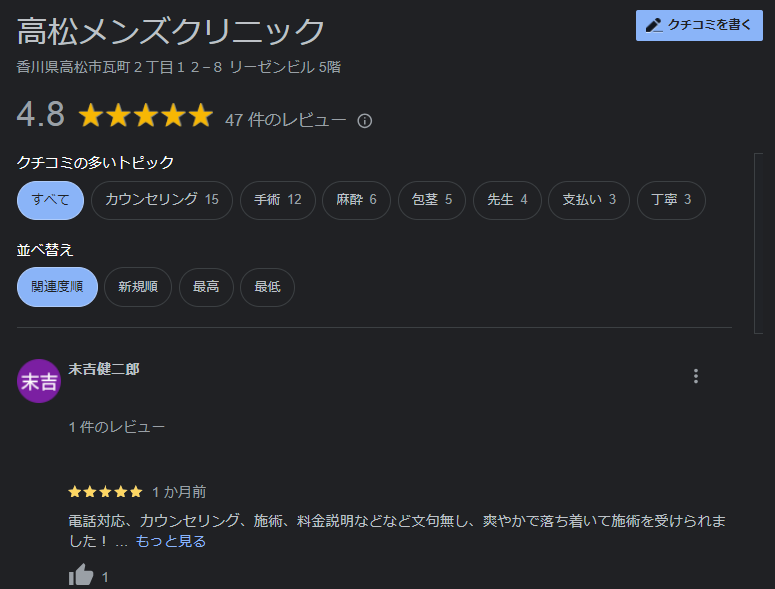Viewport: 775px width, 589px height.
Task: Click the pencil icon on クチコミを書く
Action: (654, 25)
